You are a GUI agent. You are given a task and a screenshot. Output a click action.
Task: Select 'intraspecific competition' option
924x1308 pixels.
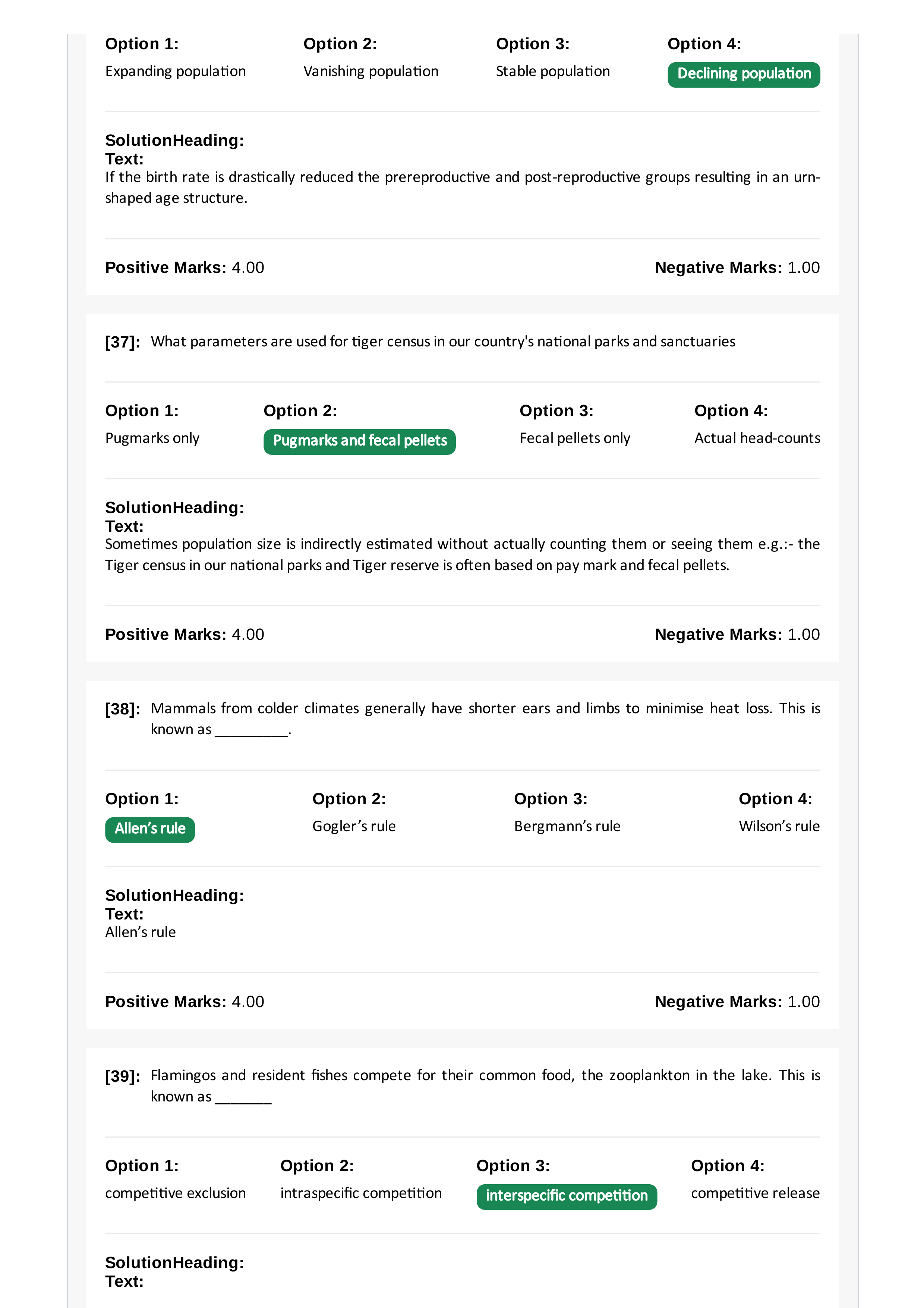pyautogui.click(x=361, y=1193)
